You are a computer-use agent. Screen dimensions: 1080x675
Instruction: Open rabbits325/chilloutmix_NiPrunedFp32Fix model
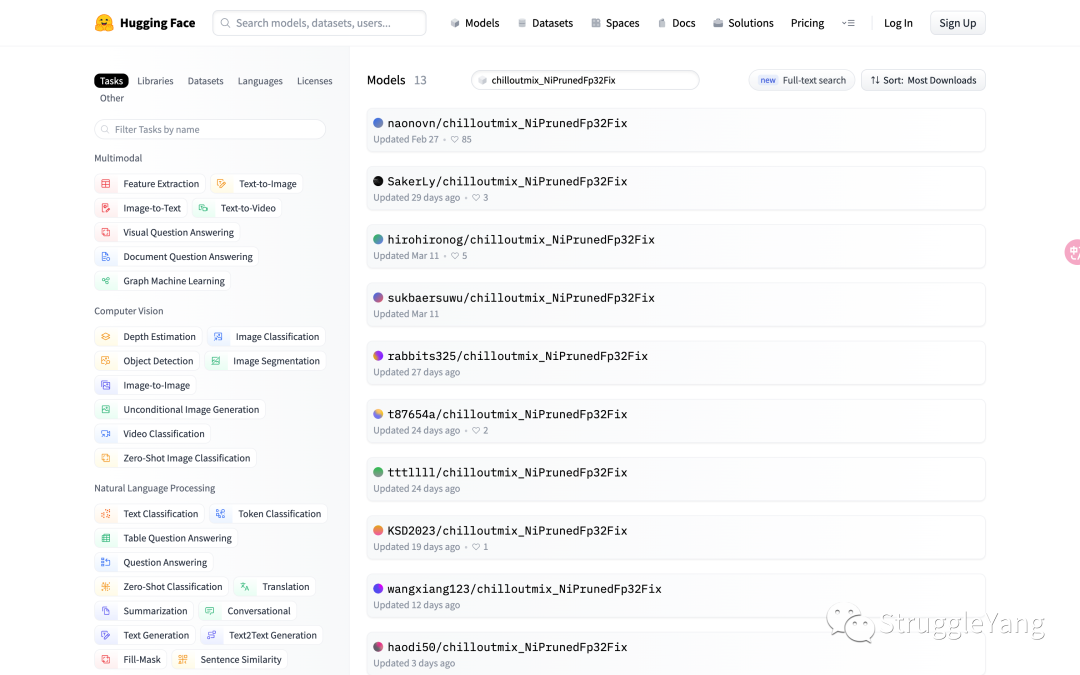point(676,363)
